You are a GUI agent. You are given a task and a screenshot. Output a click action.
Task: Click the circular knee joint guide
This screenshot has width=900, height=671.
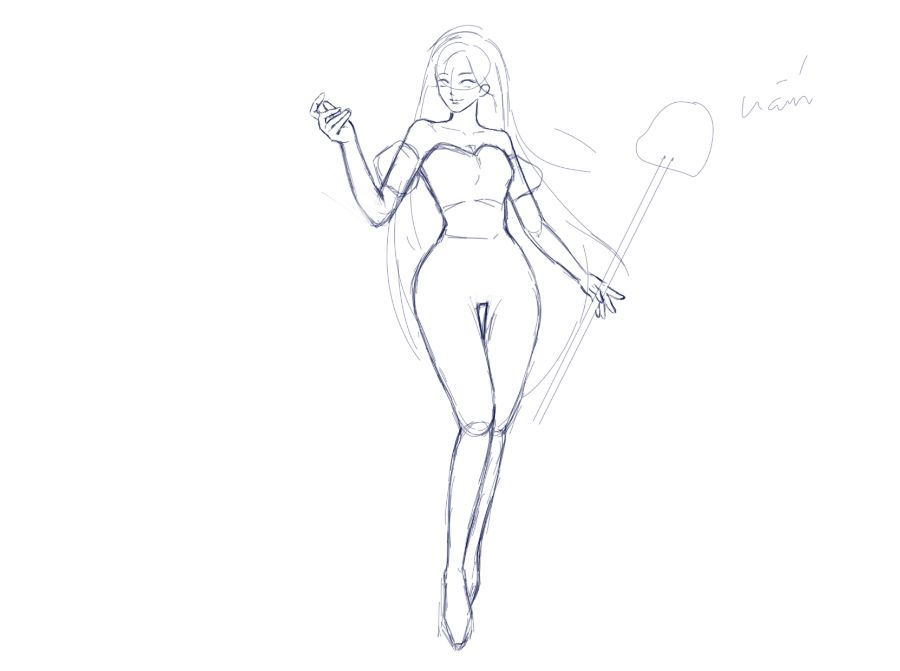(478, 429)
